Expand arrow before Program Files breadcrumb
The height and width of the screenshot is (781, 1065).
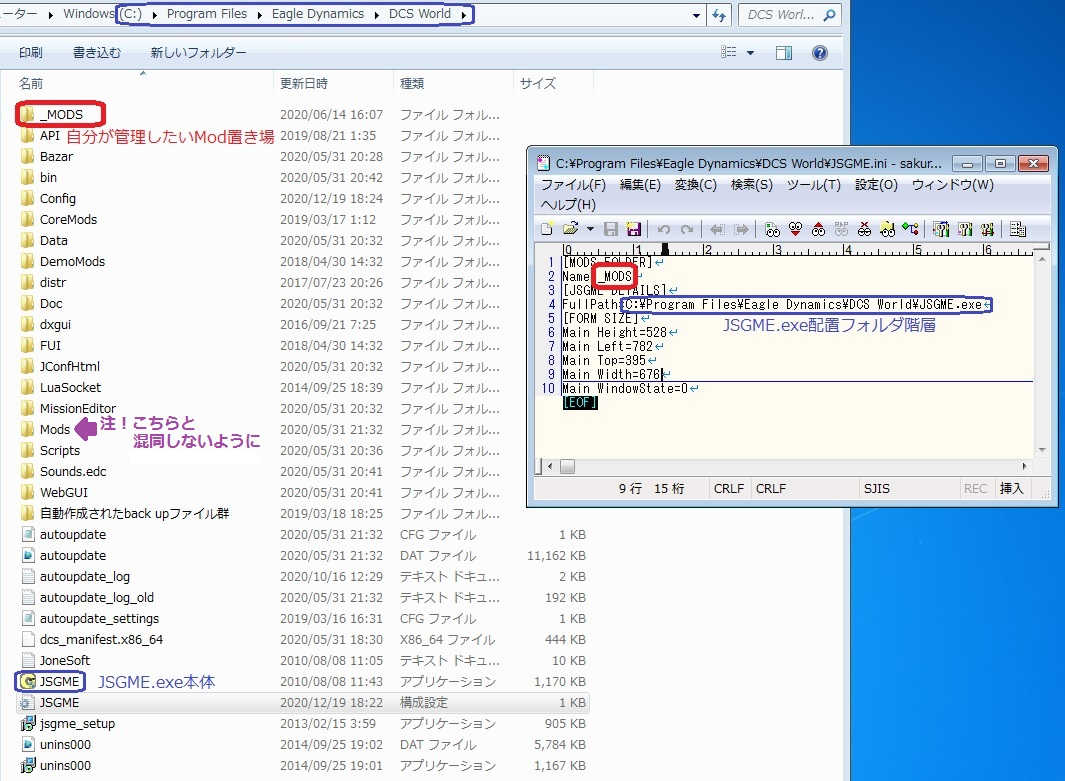[x=154, y=14]
